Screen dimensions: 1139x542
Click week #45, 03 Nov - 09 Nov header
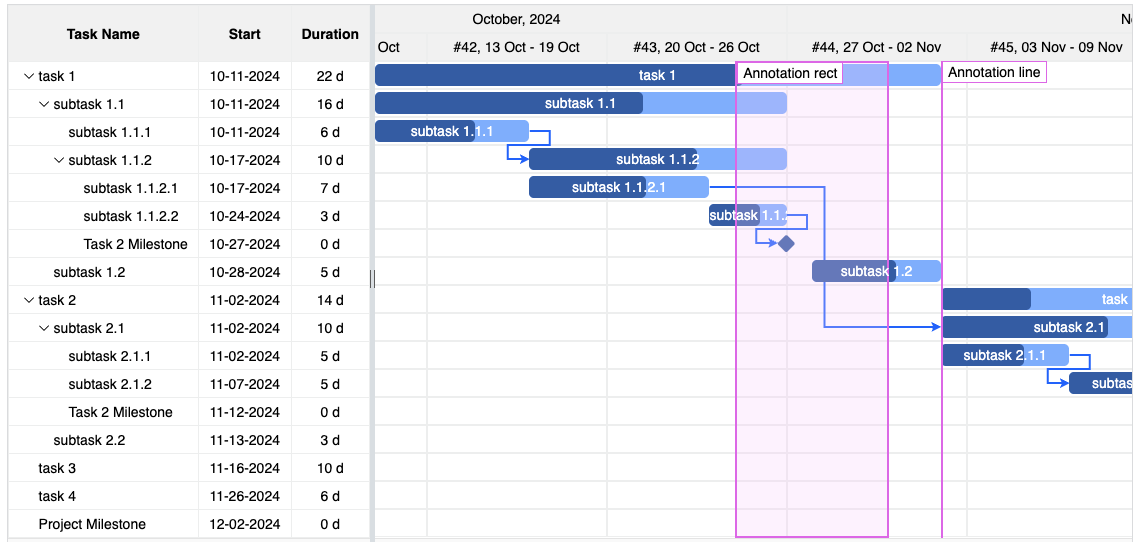pos(1056,47)
